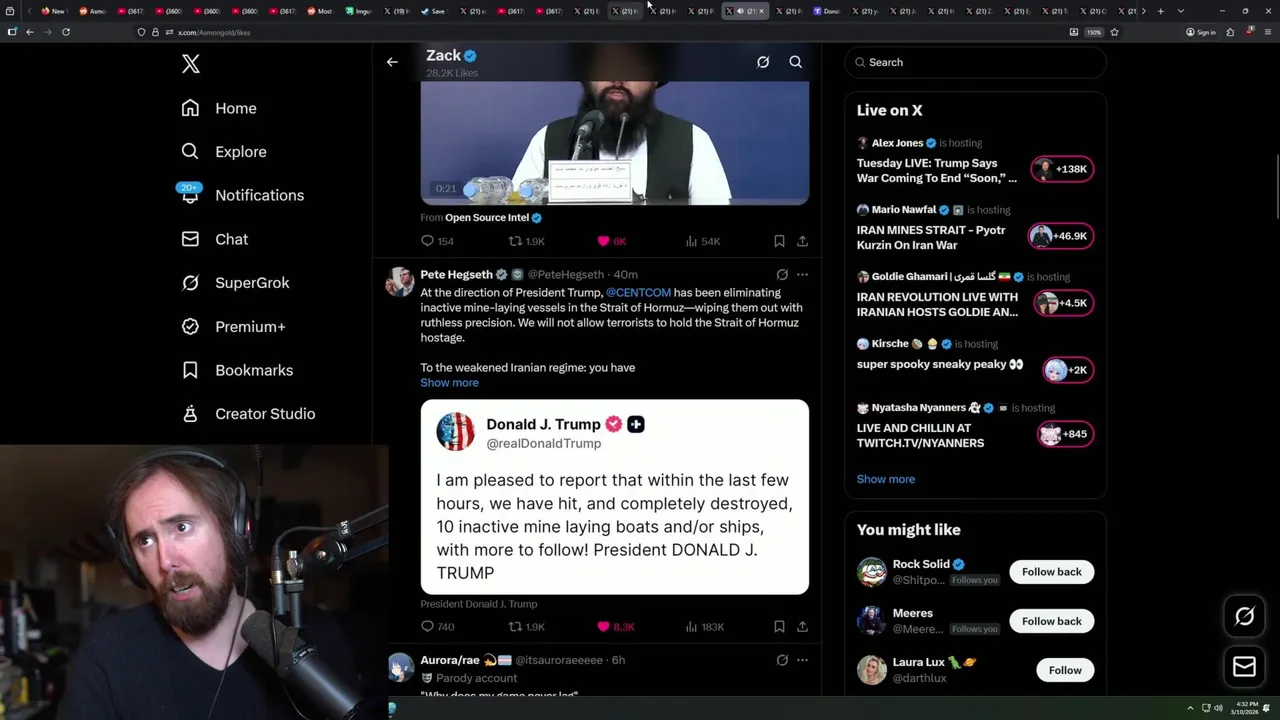Click Grok icon on Aurora/rae post
The image size is (1280, 720).
(x=782, y=660)
